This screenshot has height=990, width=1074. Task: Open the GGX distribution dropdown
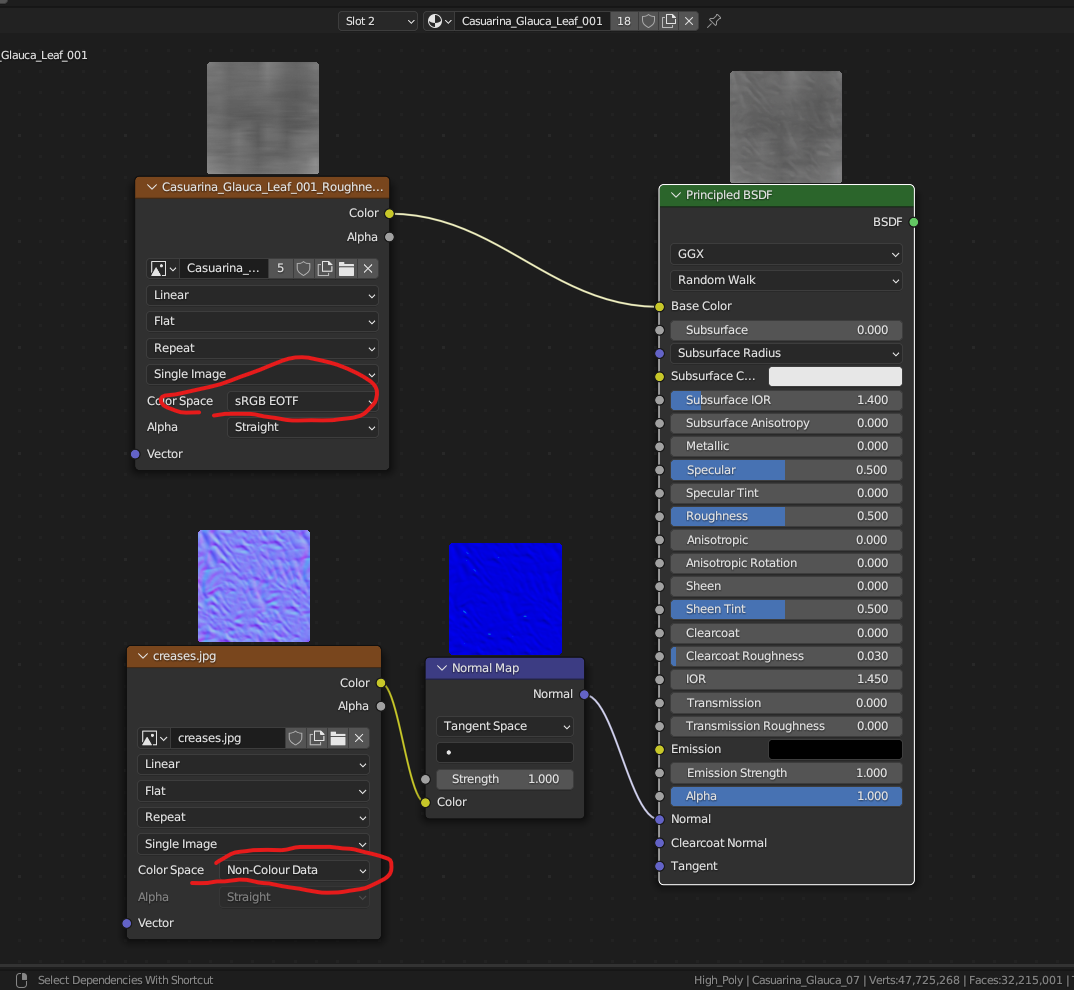(786, 254)
